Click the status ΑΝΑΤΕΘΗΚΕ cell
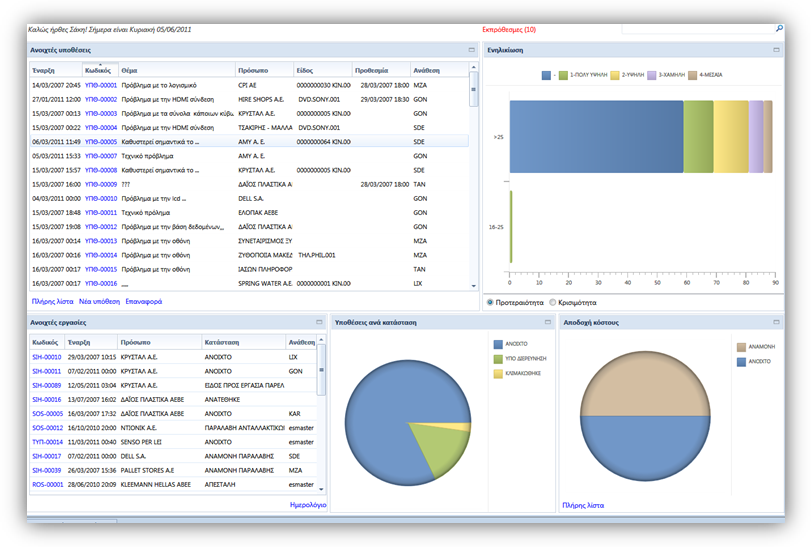811x547 pixels. coord(222,400)
